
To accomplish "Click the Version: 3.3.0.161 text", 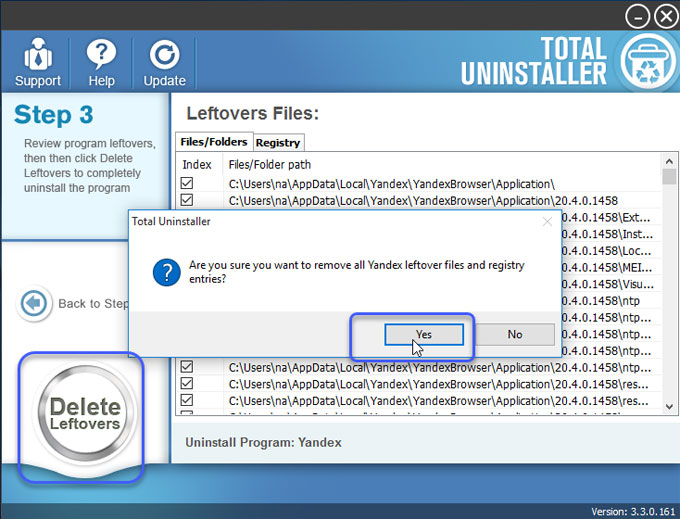I will point(633,512).
